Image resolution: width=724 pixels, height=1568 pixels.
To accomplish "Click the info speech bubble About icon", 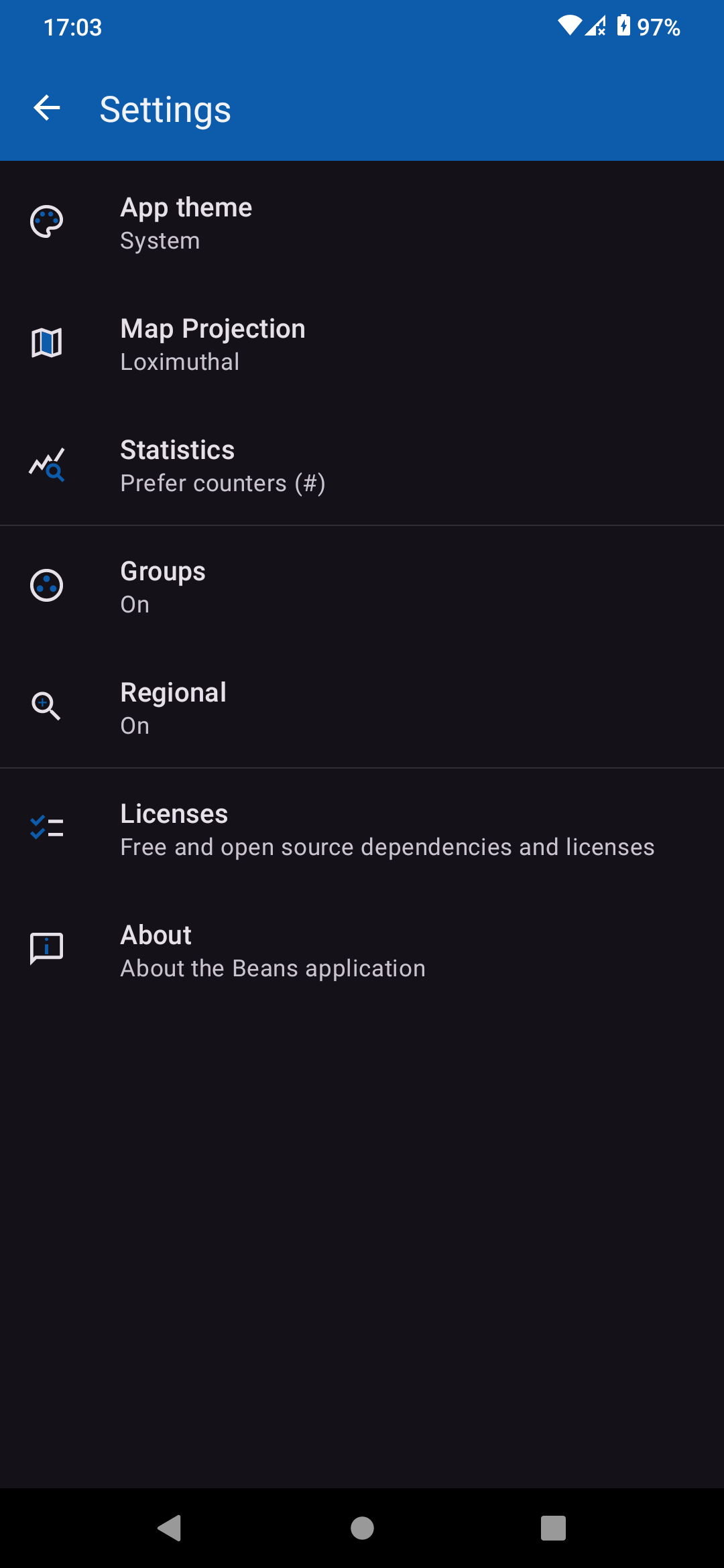I will coord(47,950).
